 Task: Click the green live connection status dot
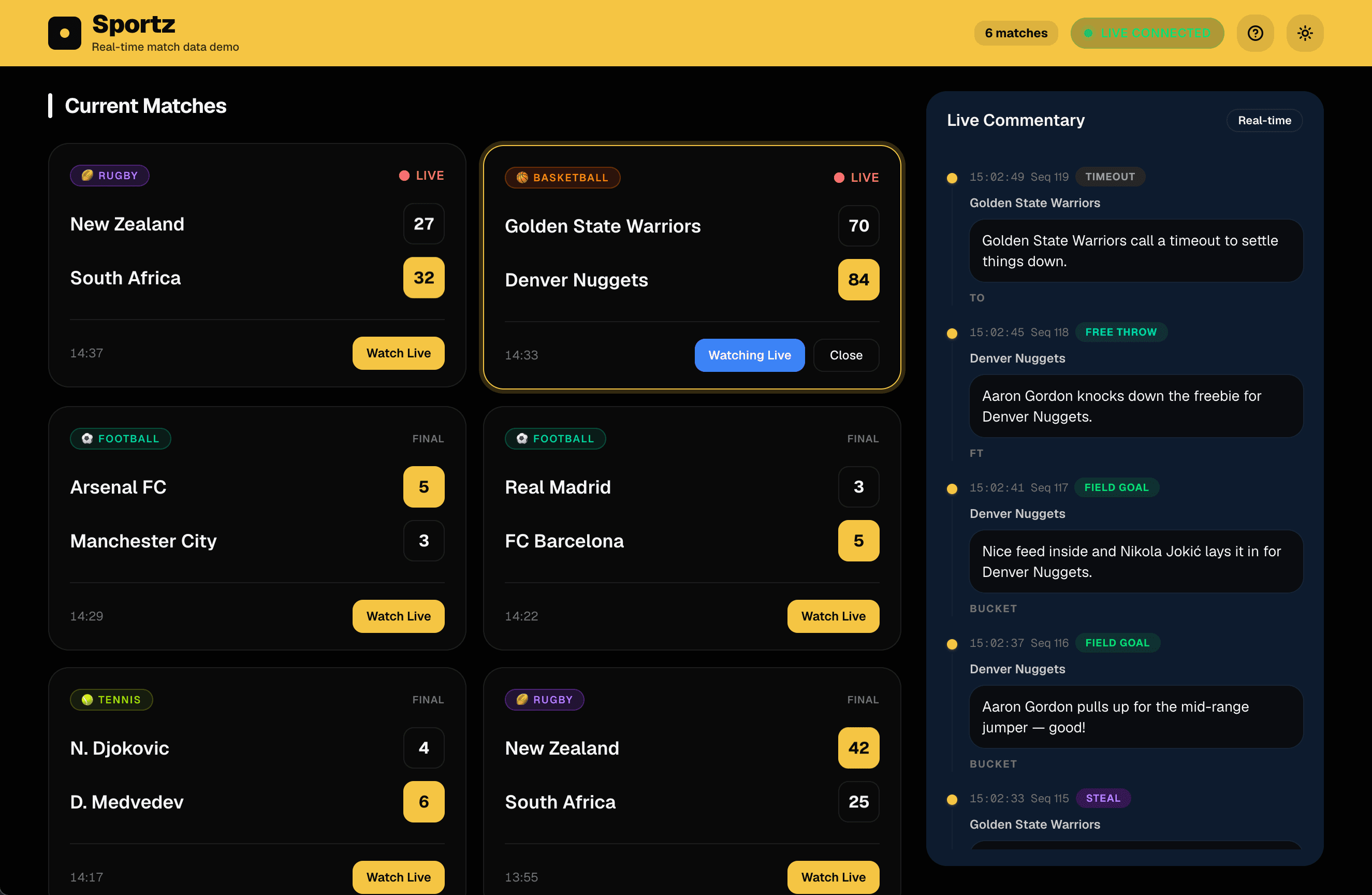1088,34
